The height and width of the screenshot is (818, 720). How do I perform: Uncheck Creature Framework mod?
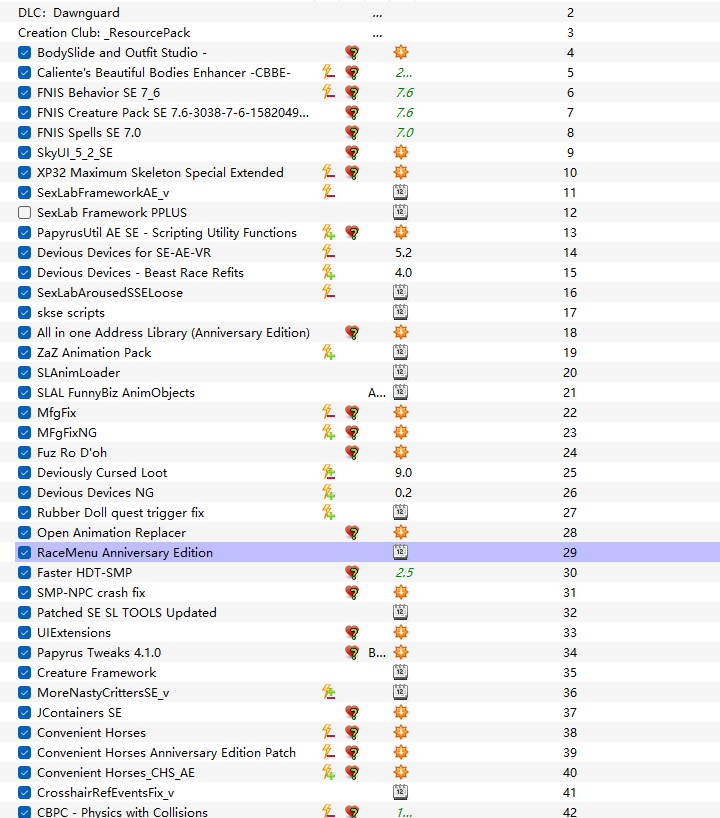[x=25, y=672]
